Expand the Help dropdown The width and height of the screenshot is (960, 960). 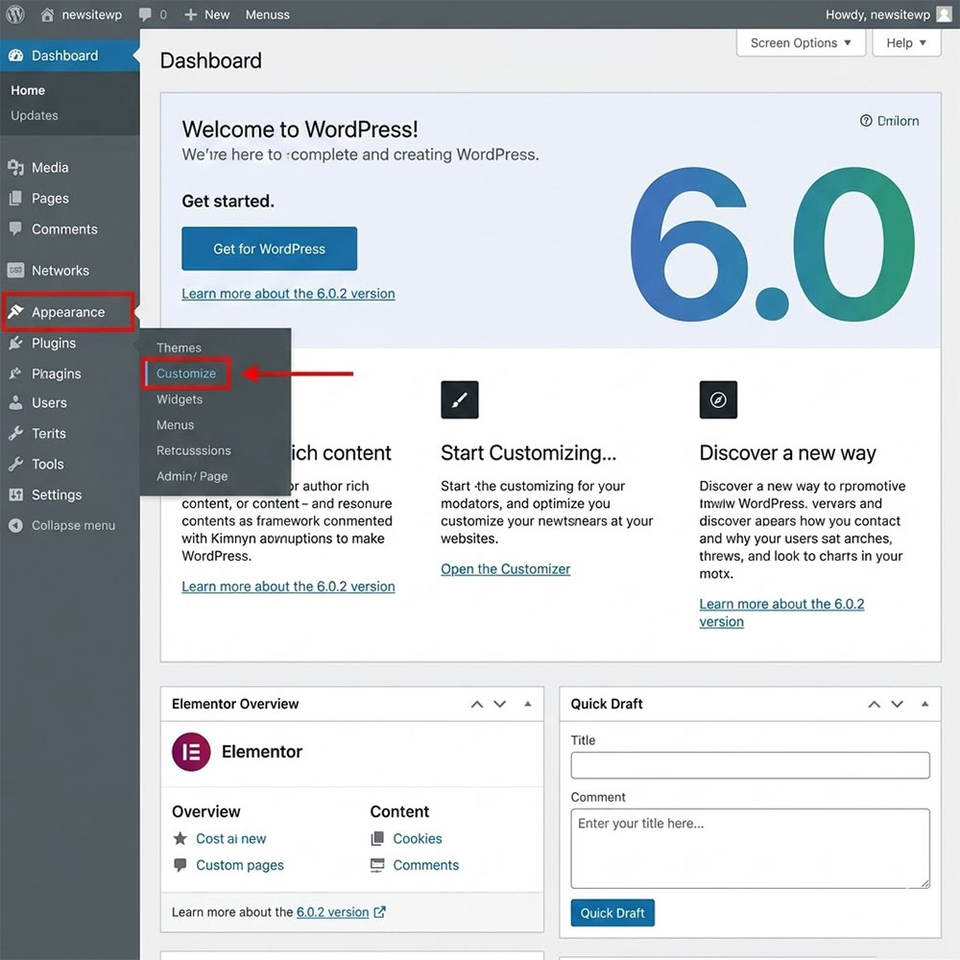[x=906, y=43]
